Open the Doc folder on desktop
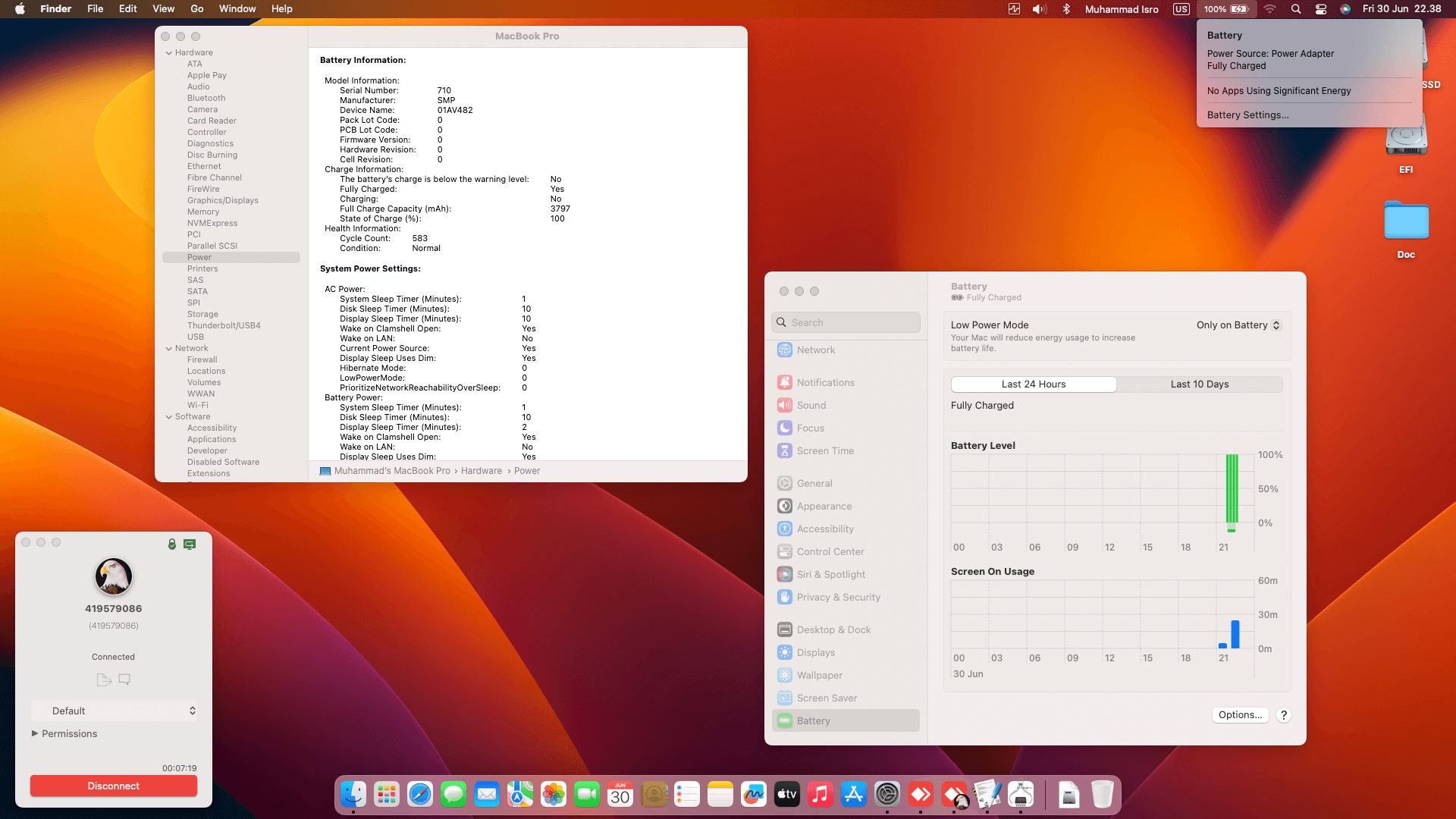The image size is (1456, 819). click(1406, 222)
